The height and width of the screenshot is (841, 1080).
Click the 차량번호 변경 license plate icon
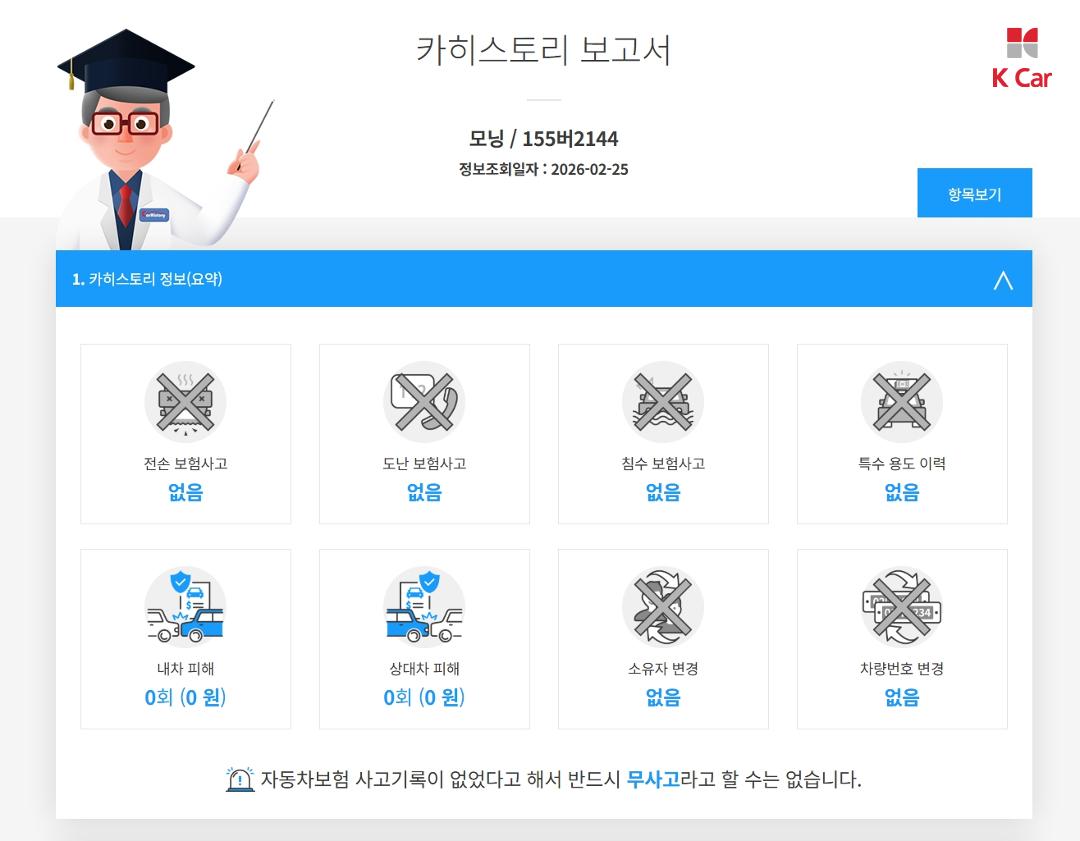pos(902,607)
